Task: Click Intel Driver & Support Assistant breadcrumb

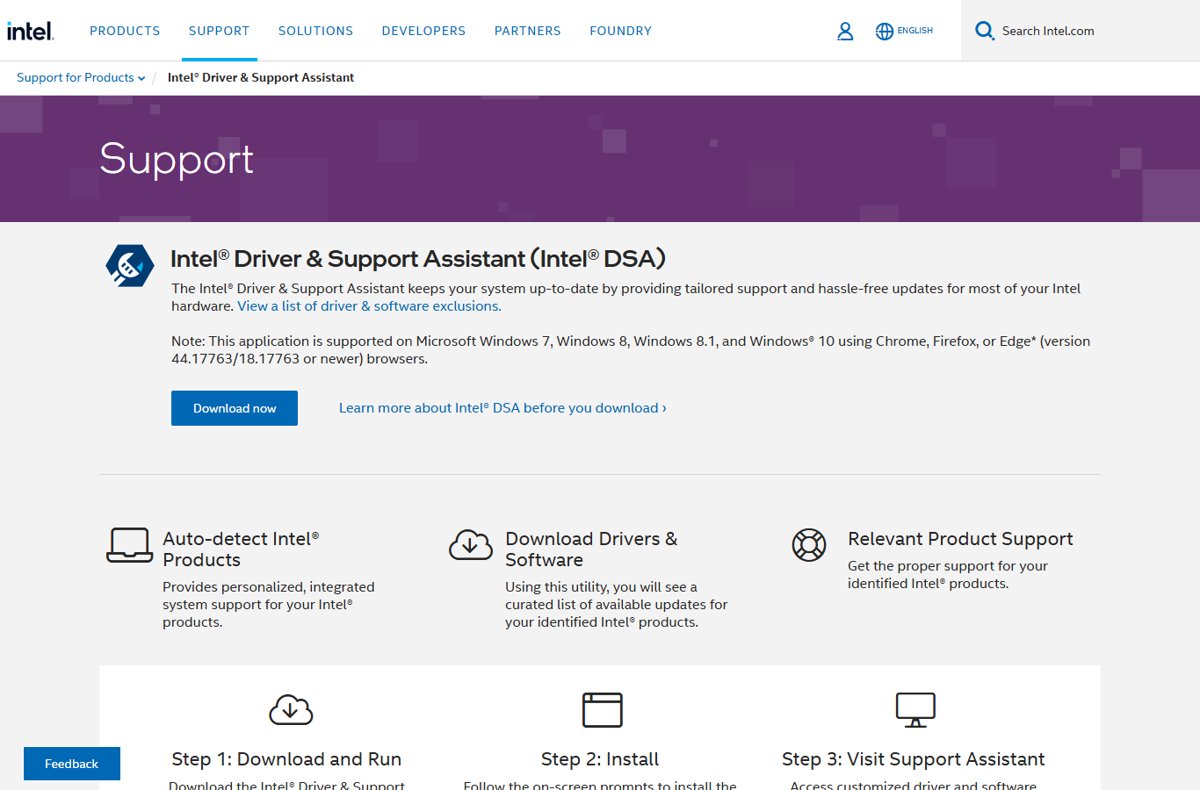Action: click(x=261, y=77)
